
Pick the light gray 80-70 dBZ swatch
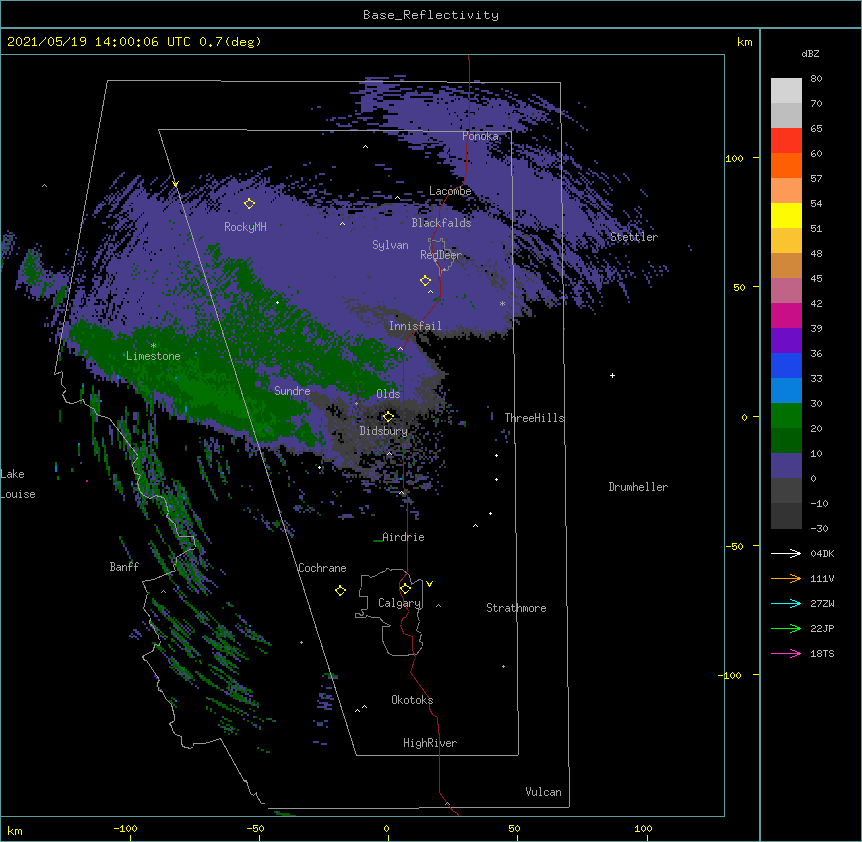click(x=786, y=90)
